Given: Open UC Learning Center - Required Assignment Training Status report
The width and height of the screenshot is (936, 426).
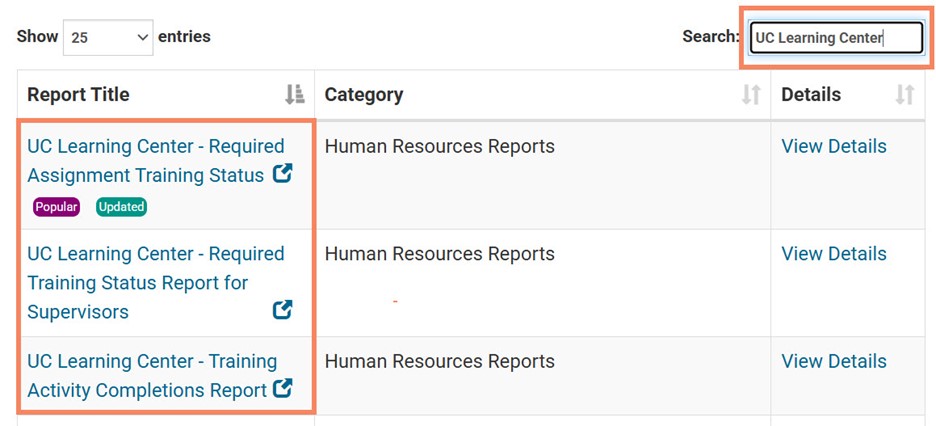Looking at the screenshot, I should [156, 160].
